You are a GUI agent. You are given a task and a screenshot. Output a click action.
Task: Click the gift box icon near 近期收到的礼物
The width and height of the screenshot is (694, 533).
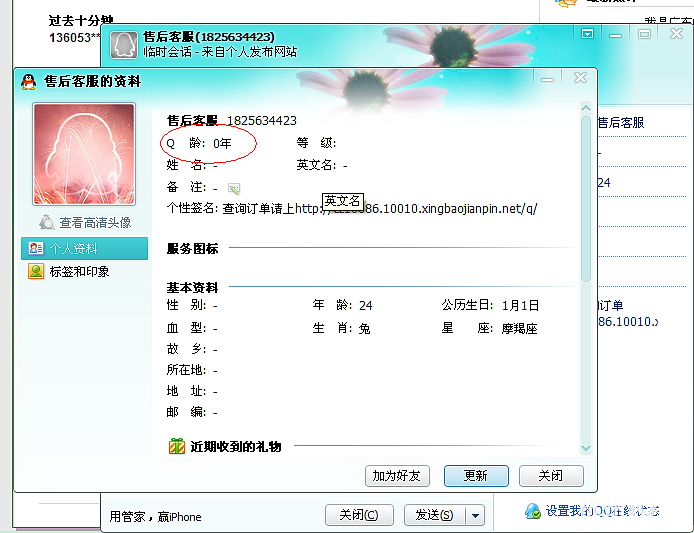click(x=177, y=446)
